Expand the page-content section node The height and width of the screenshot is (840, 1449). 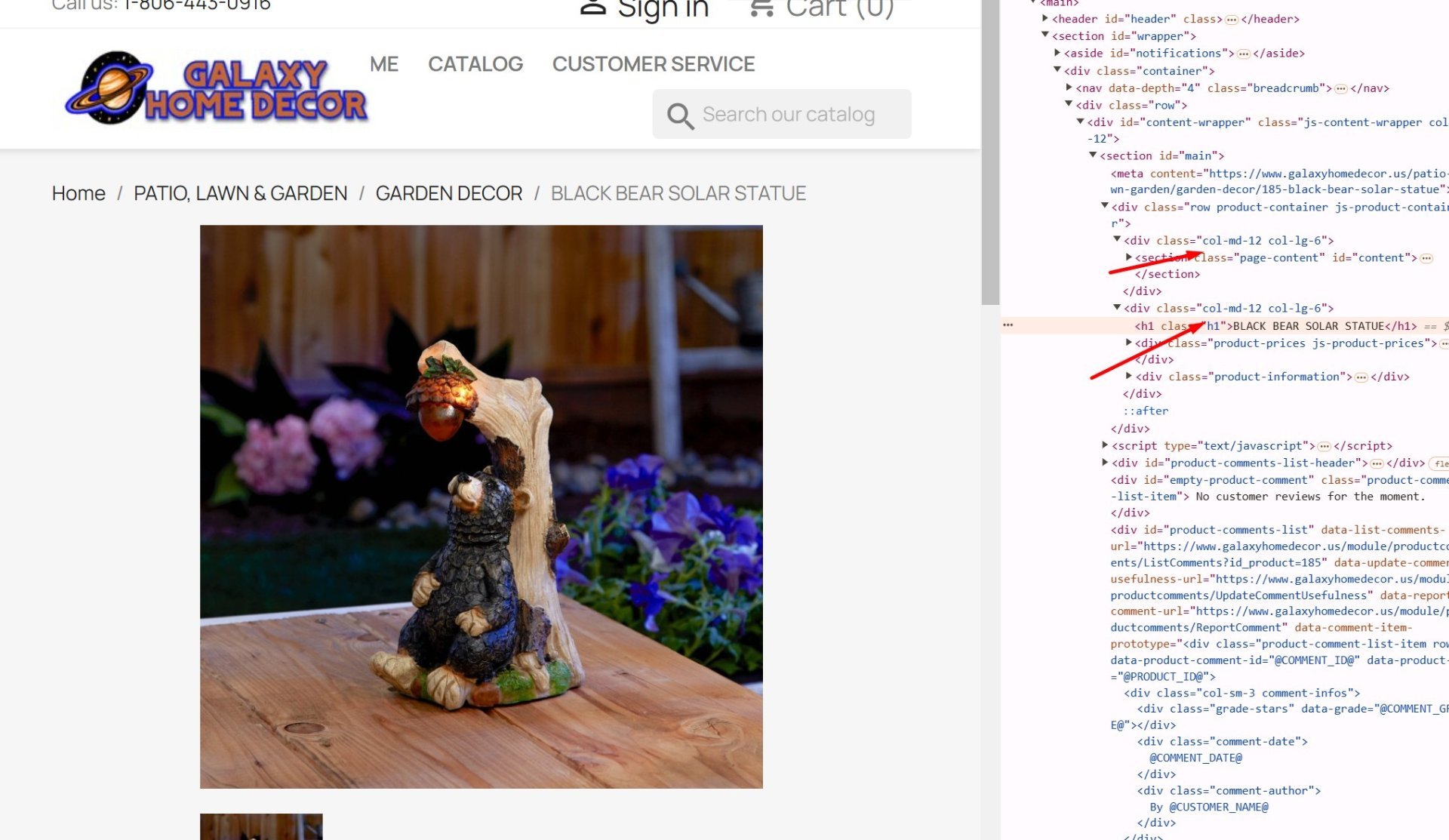pos(1128,257)
